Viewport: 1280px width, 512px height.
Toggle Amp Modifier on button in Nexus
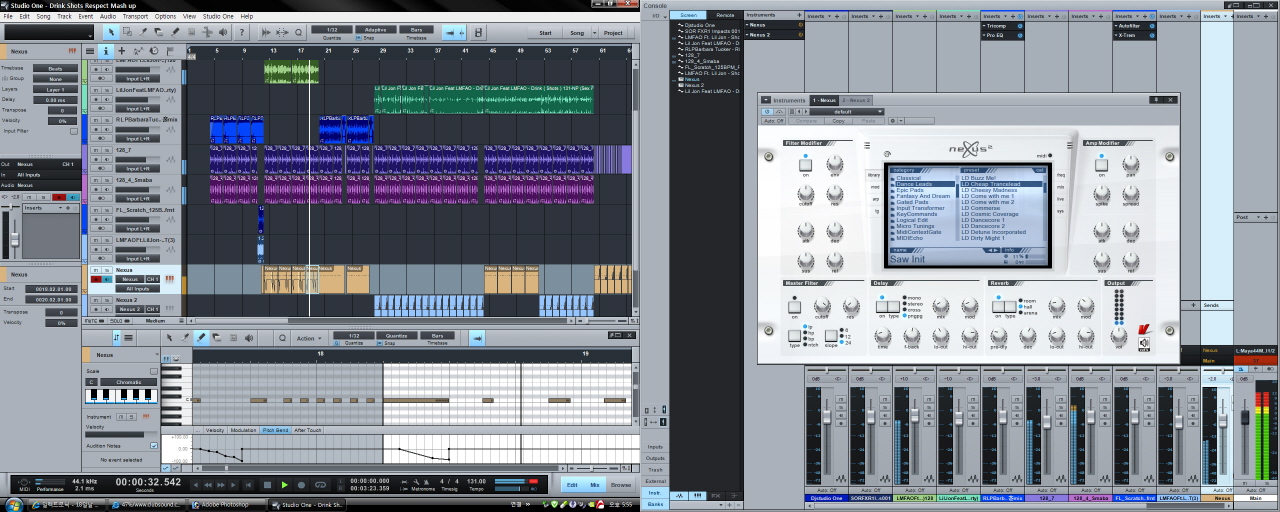[x=1101, y=165]
